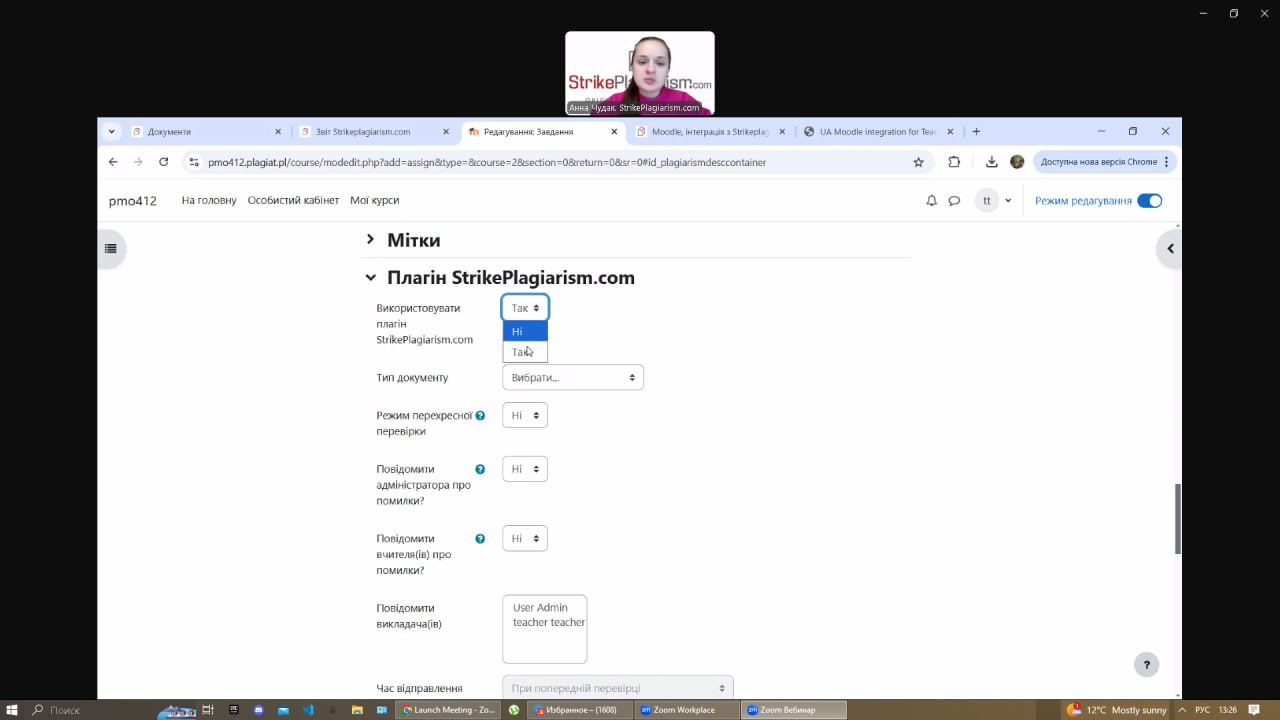Bookmark this page with the star icon

pyautogui.click(x=918, y=162)
